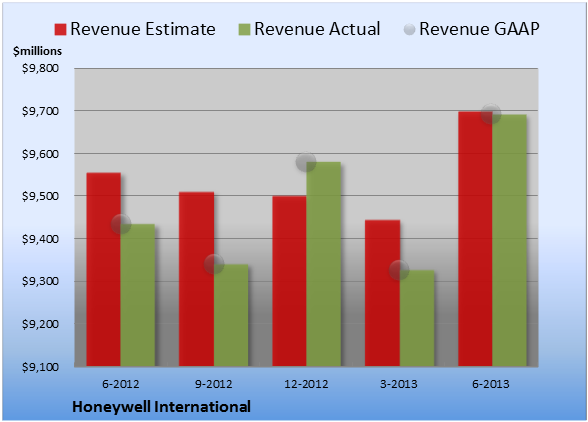
Task: Click the GAAP circle marker for 12-2012
Action: coord(306,162)
